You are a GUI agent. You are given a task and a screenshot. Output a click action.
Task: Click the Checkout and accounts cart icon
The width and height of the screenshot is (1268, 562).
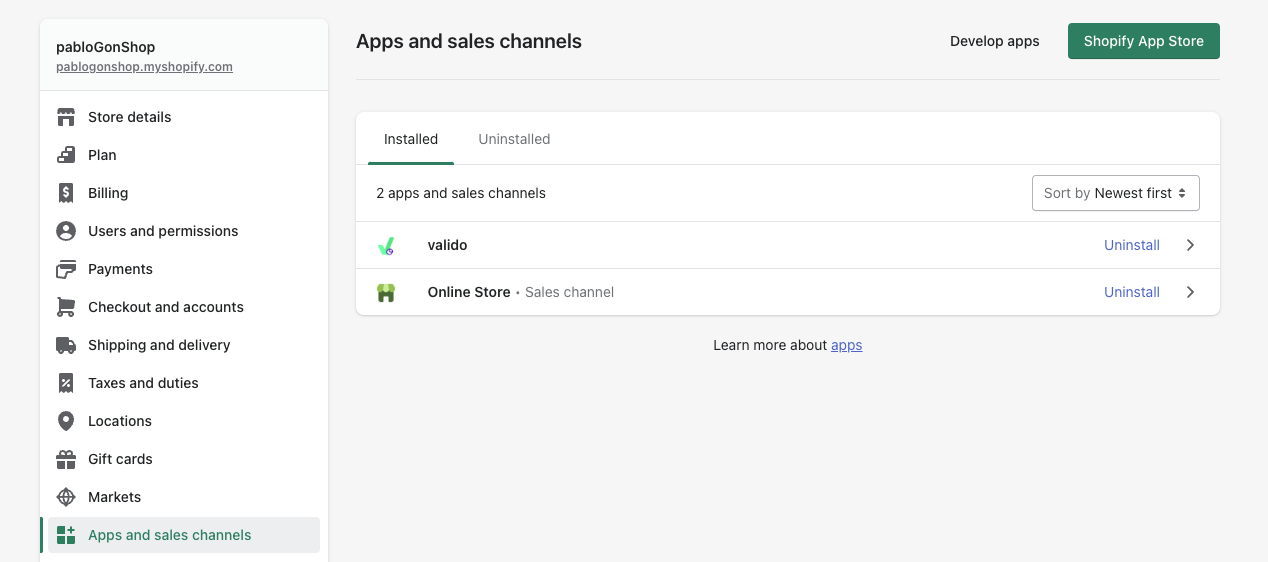[x=66, y=307]
